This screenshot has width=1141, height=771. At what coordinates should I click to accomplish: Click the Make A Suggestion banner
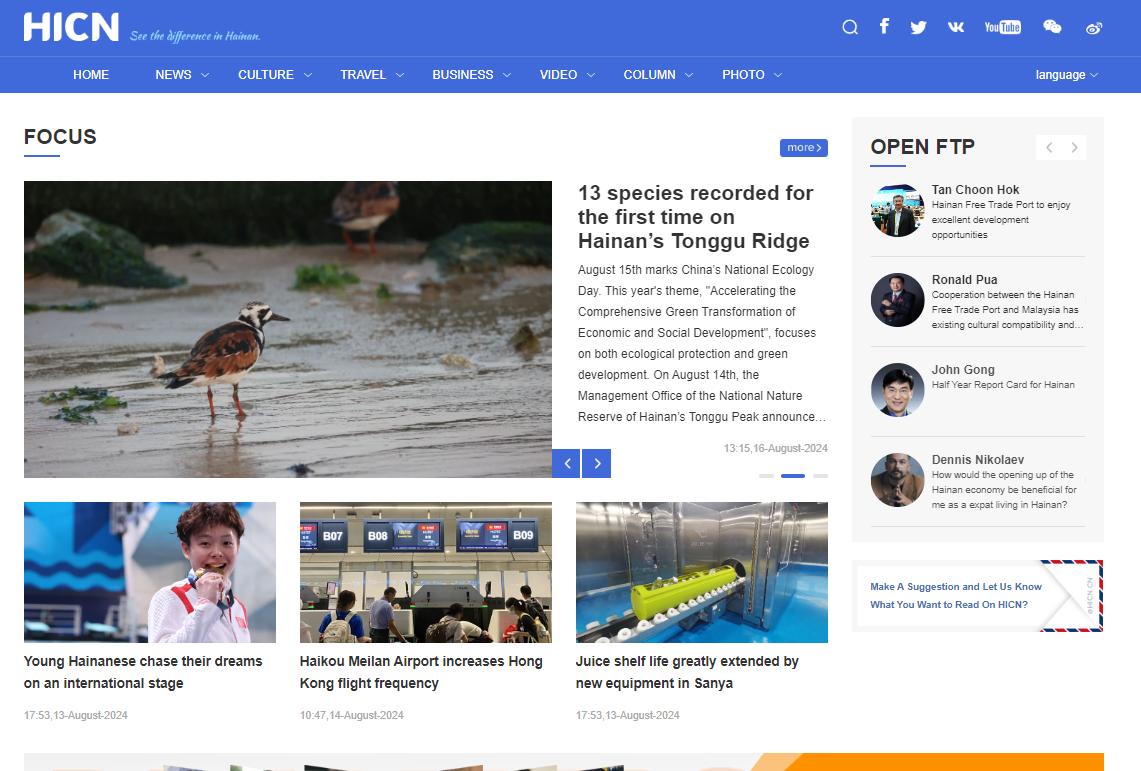pos(978,596)
